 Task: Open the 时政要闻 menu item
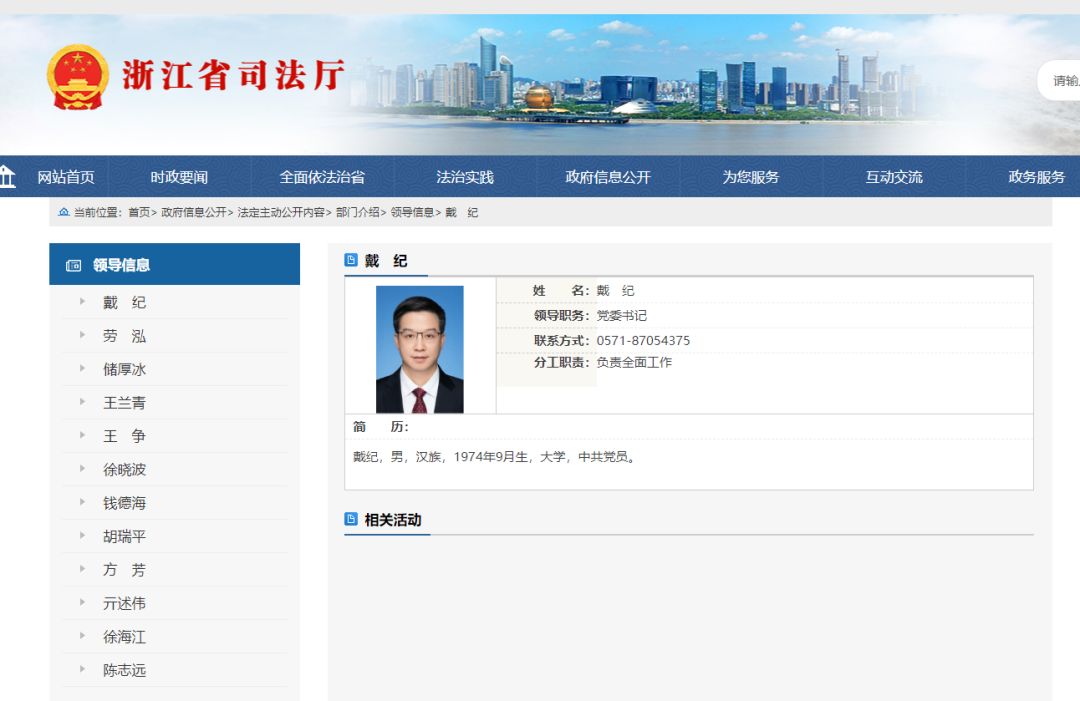(179, 177)
